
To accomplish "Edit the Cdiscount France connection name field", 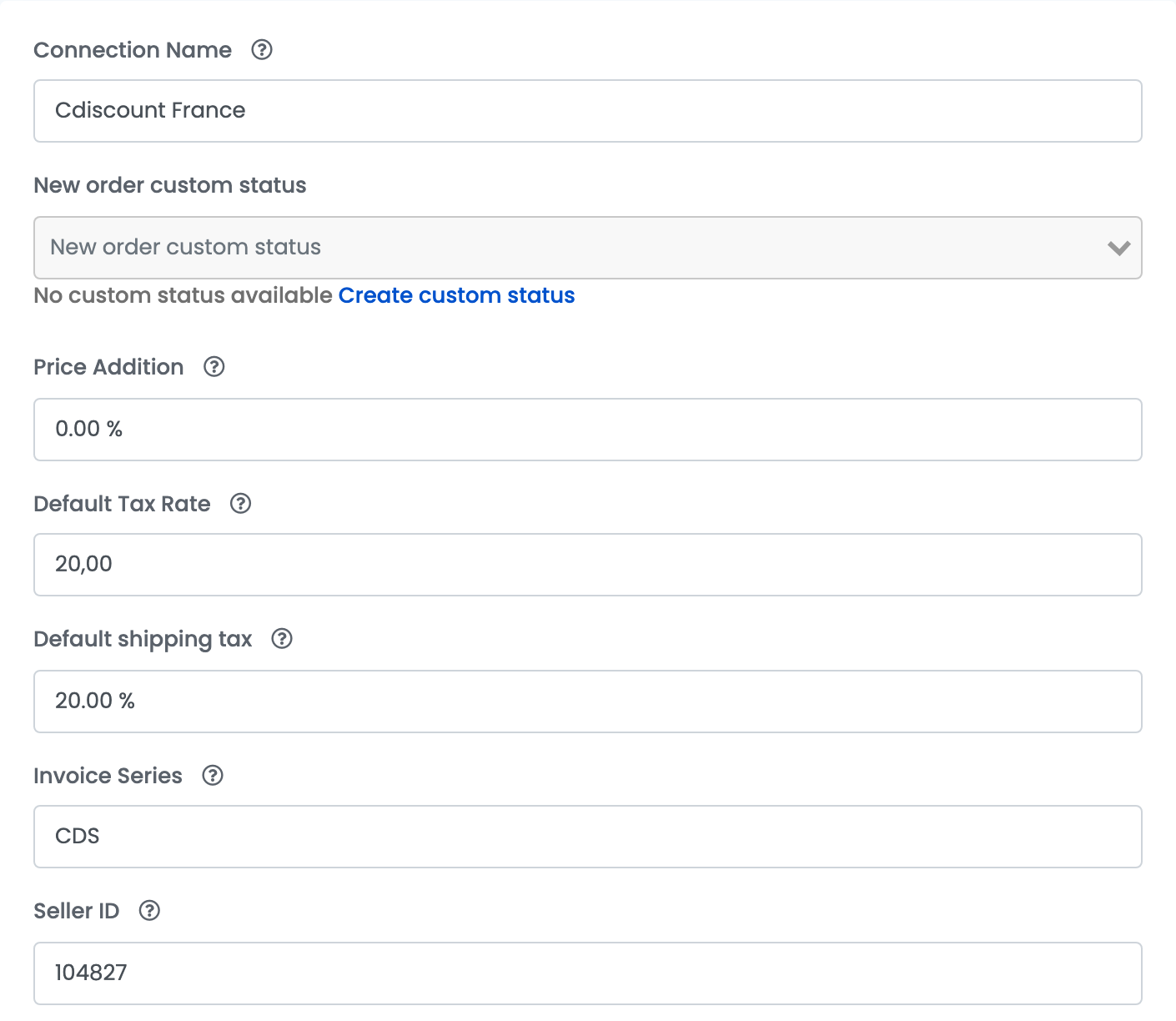I will tap(588, 111).
